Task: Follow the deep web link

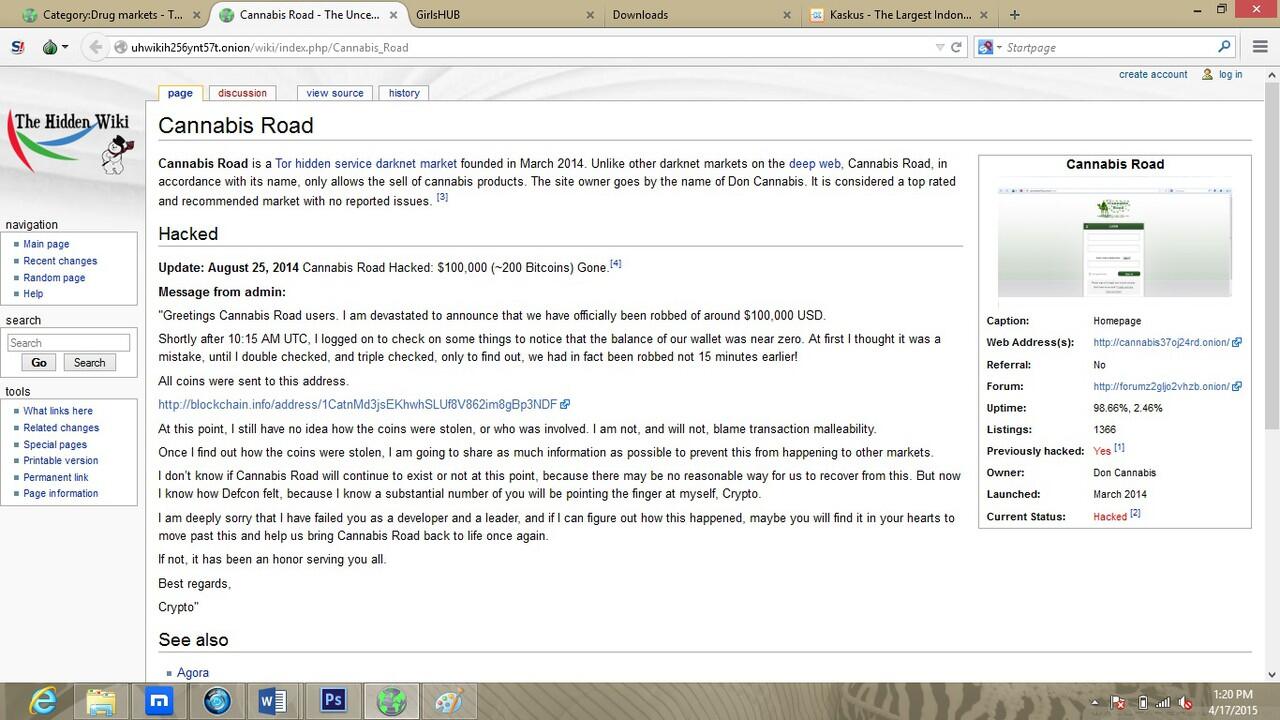Action: tap(814, 164)
